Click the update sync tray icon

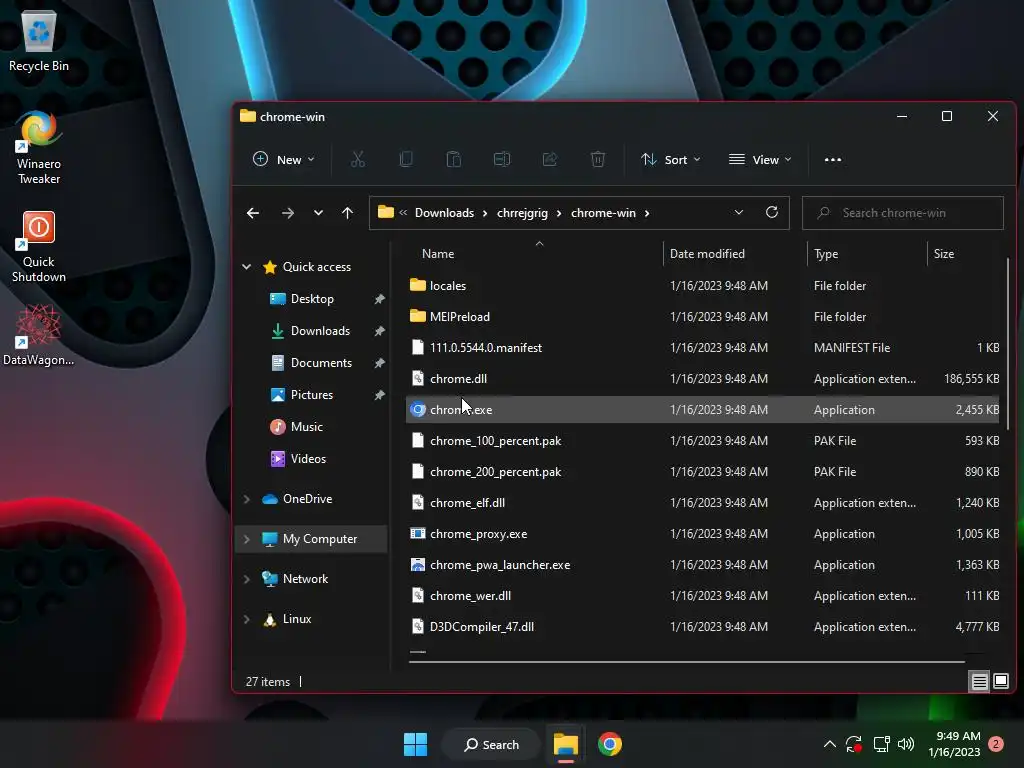(854, 744)
